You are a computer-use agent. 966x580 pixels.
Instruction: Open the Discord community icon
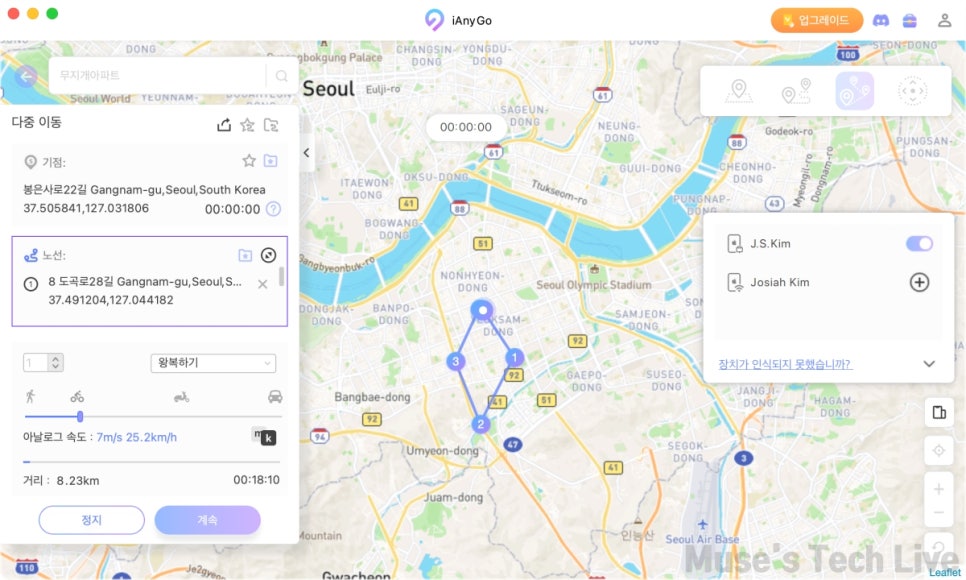tap(881, 20)
